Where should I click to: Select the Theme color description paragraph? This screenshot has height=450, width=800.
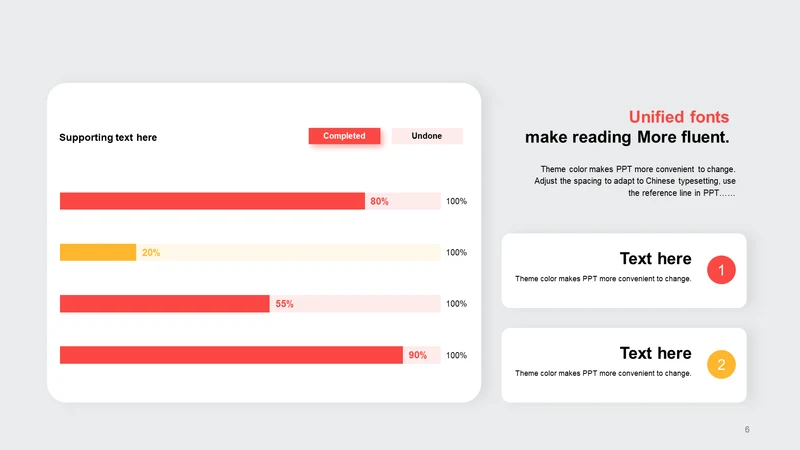635,181
